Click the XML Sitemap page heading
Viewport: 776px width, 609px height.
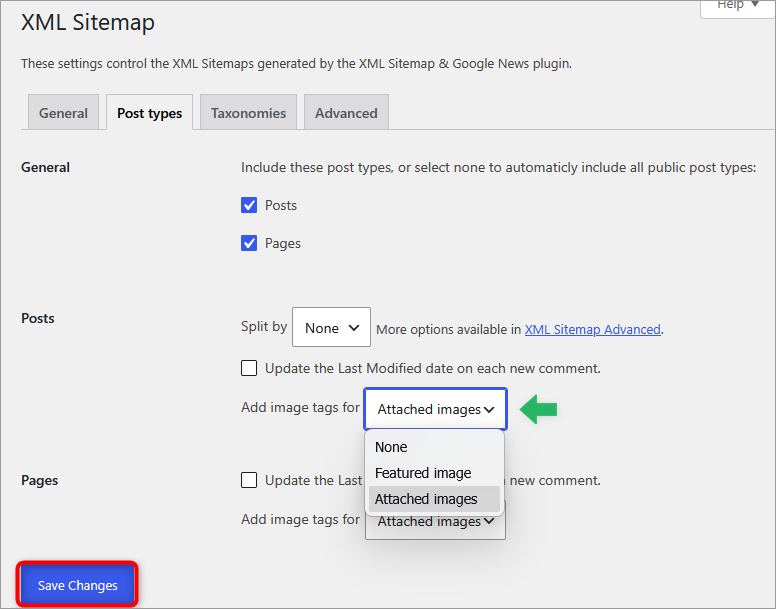(x=88, y=22)
